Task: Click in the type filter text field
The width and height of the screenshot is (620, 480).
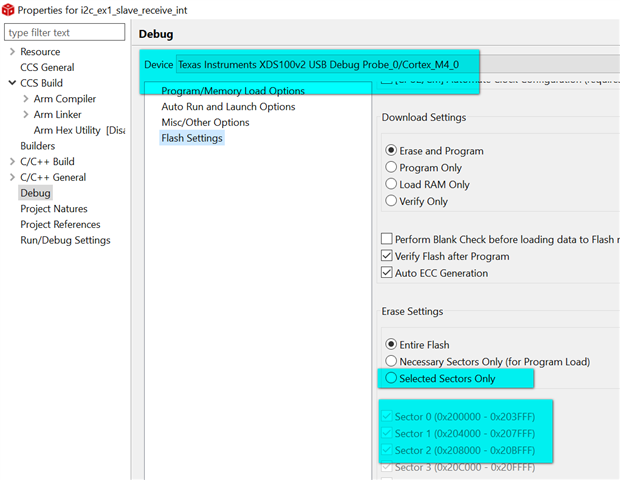Action: point(65,33)
